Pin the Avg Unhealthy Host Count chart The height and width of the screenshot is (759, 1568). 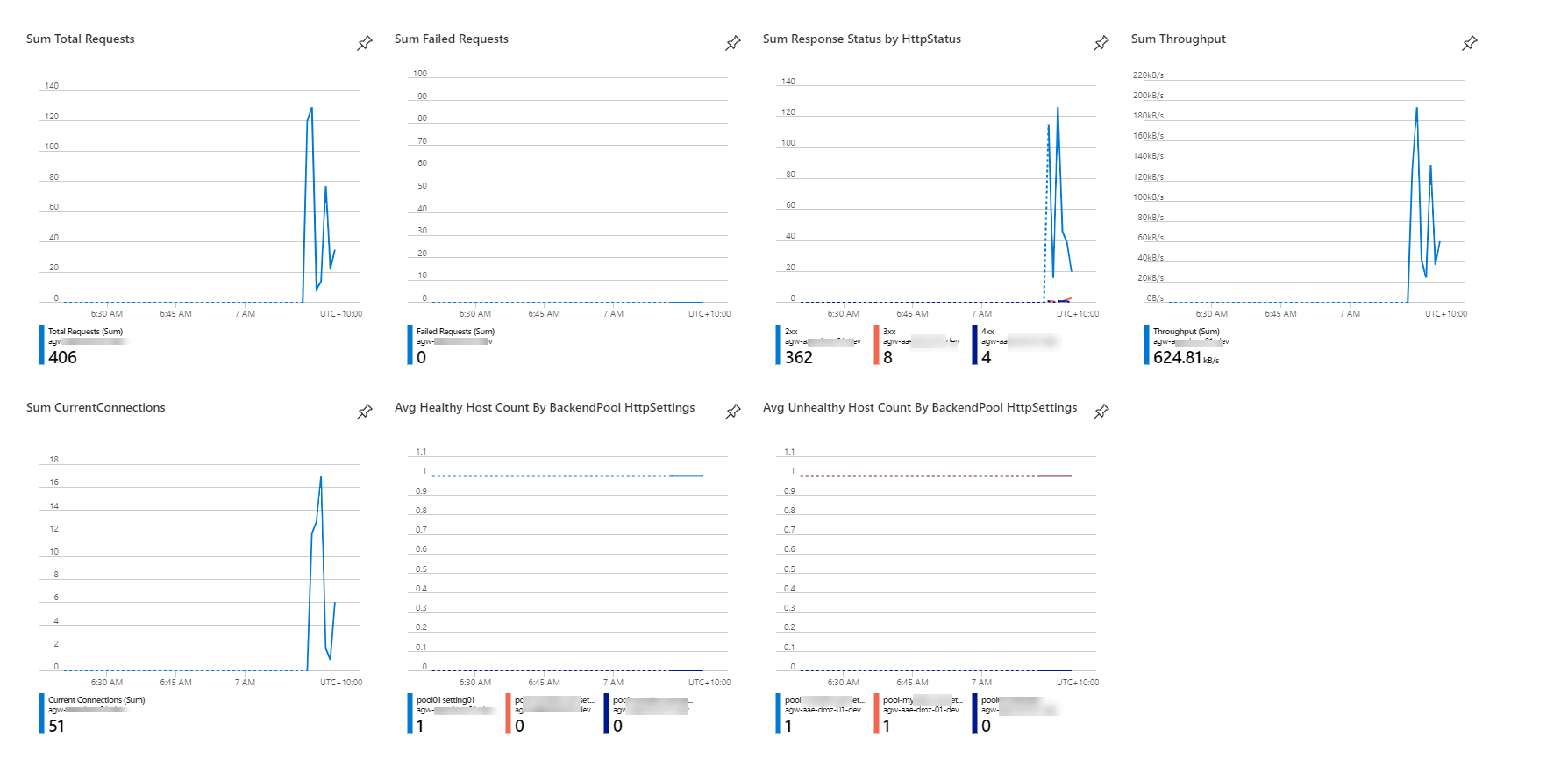coord(1101,412)
